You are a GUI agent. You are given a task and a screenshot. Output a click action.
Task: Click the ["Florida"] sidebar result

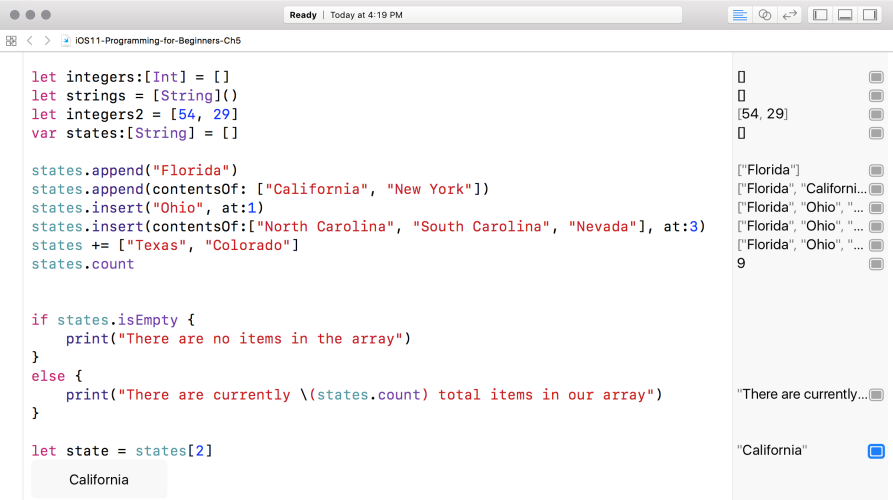[768, 170]
